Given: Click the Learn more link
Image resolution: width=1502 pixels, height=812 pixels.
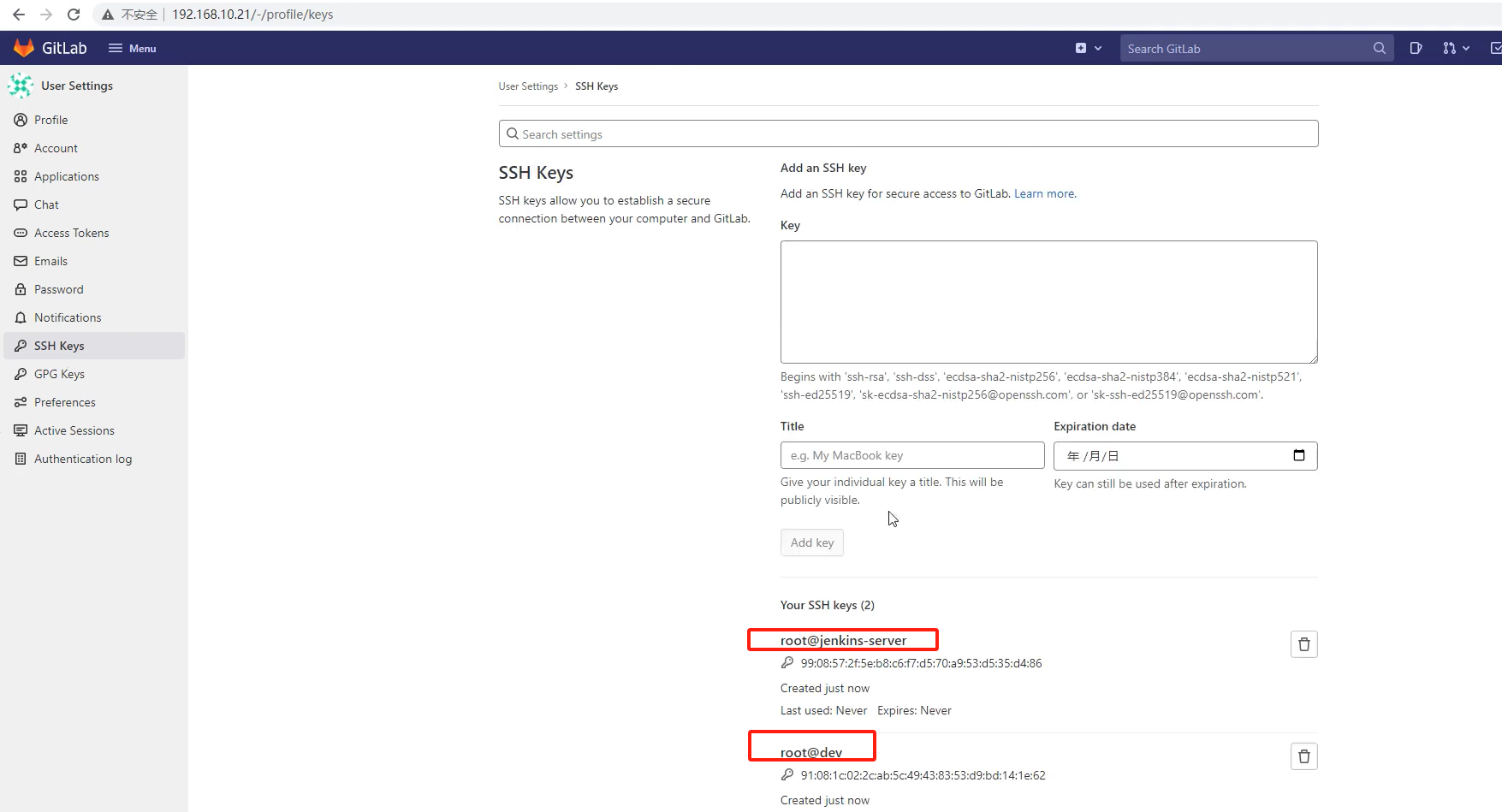Looking at the screenshot, I should pos(1045,194).
